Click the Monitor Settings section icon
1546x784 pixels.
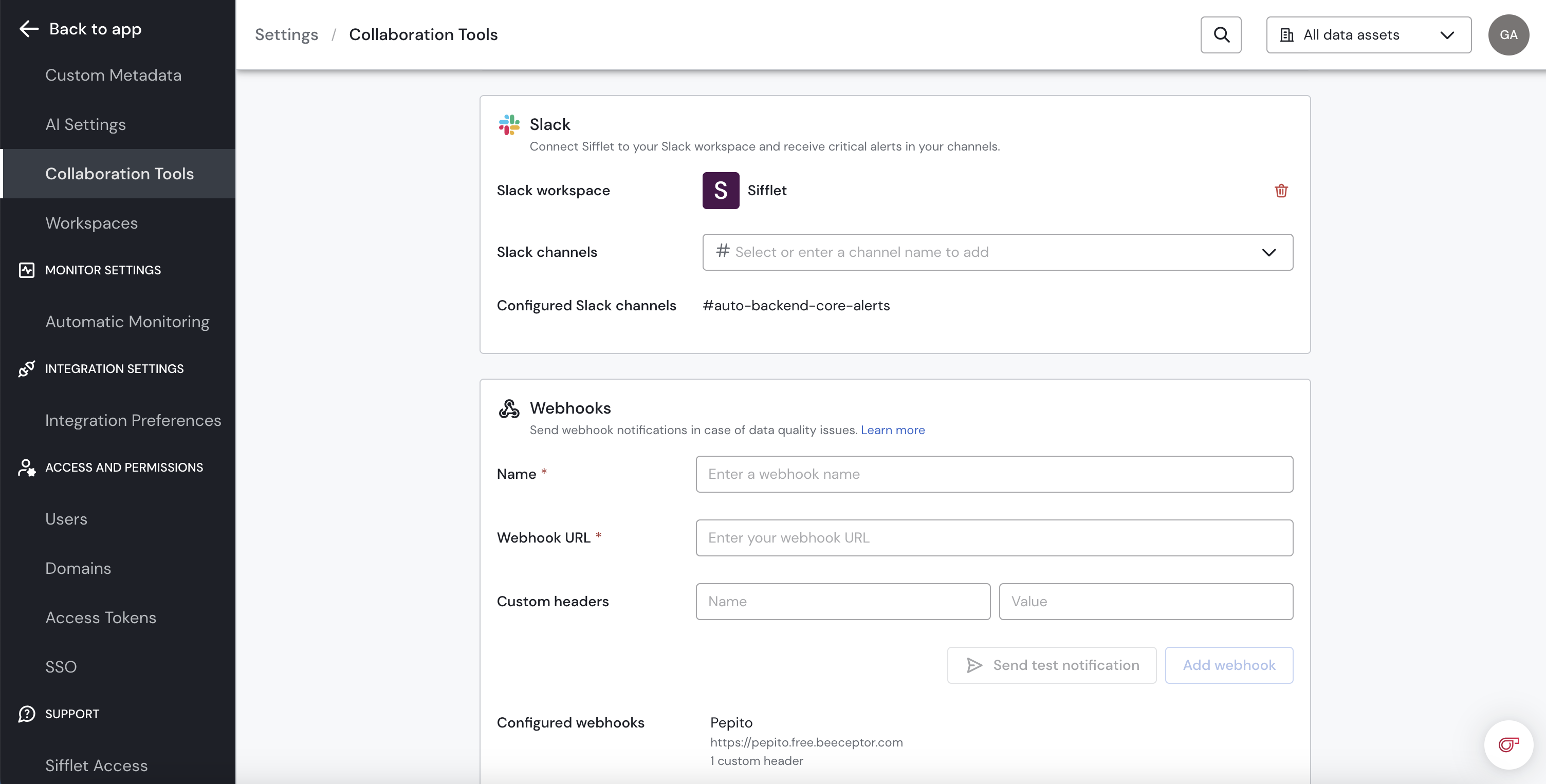(26, 270)
